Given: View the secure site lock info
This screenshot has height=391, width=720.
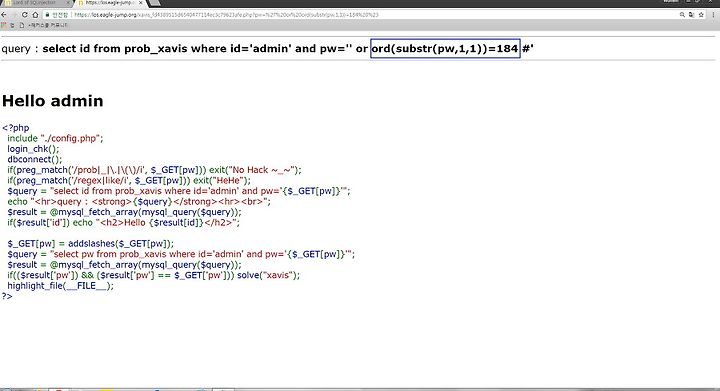Looking at the screenshot, I should click(57, 15).
